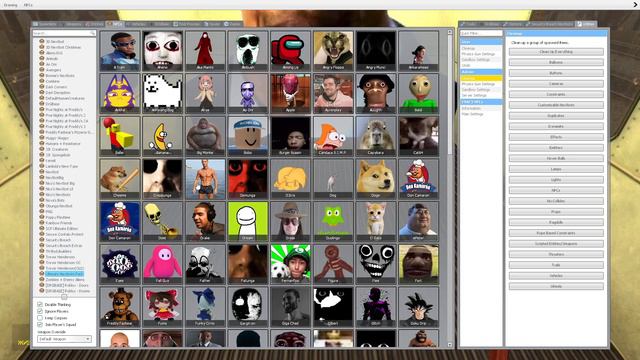Spawn the Drake with headphones NPC
The image size is (640, 360).
[x=205, y=221]
